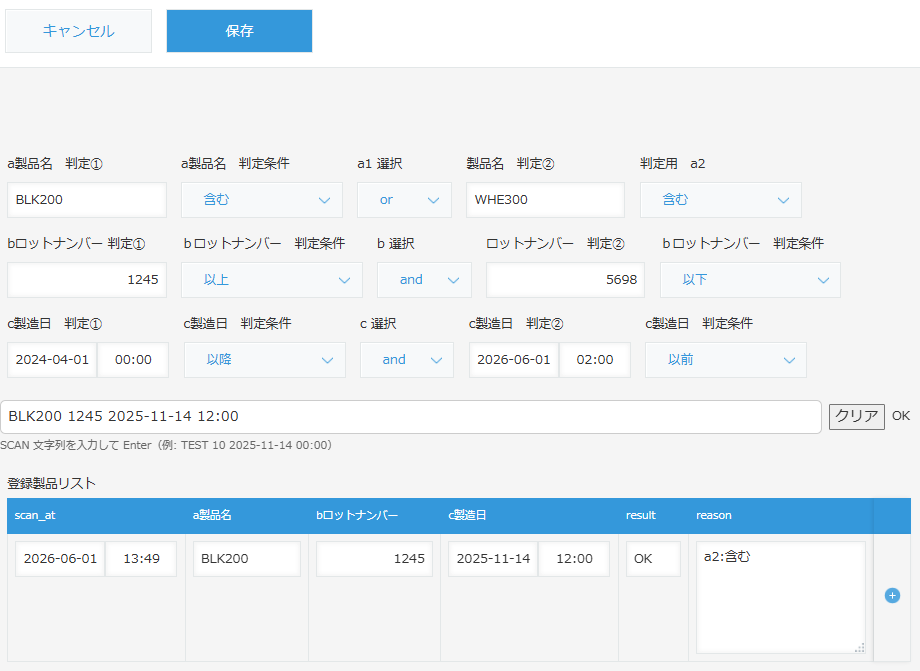Screen dimensions: 920x671
Task: Clear scan text with クリア button
Action: (x=856, y=416)
